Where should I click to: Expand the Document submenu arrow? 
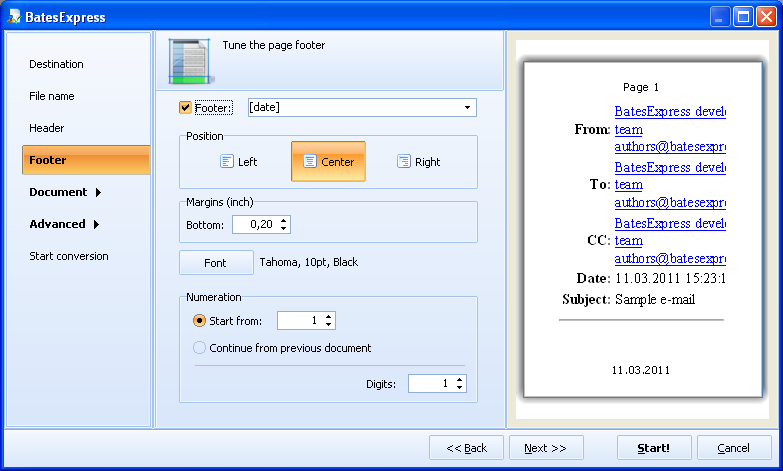pos(98,192)
